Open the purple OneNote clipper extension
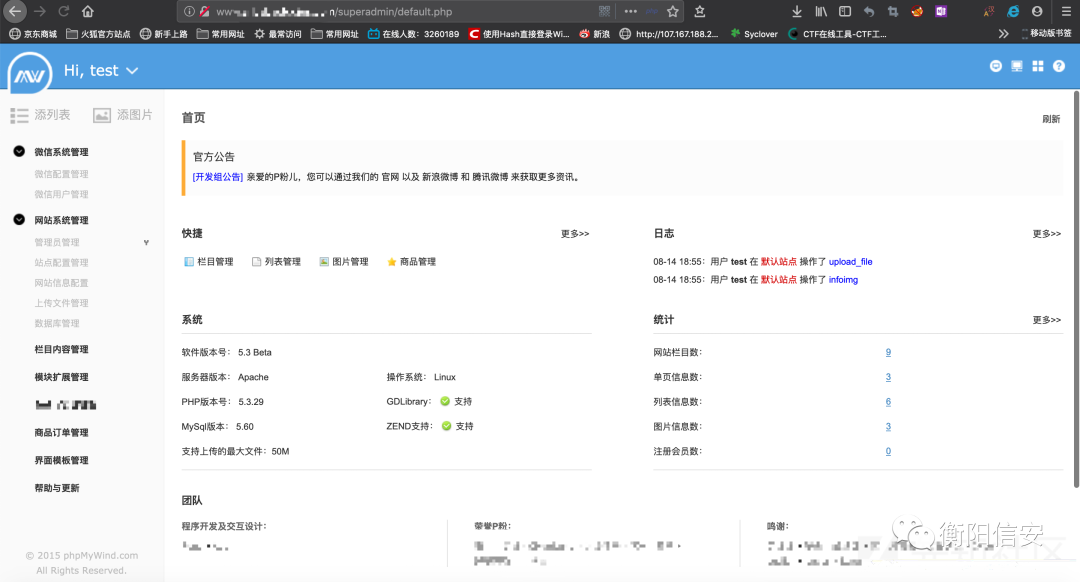Image resolution: width=1080 pixels, height=582 pixels. [x=941, y=11]
